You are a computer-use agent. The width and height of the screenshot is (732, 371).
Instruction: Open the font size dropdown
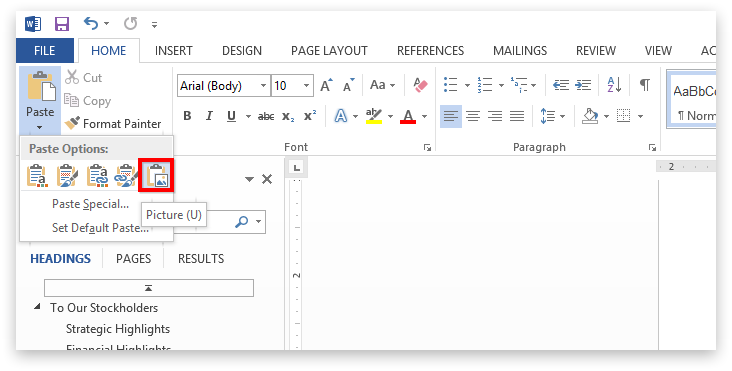pos(306,86)
